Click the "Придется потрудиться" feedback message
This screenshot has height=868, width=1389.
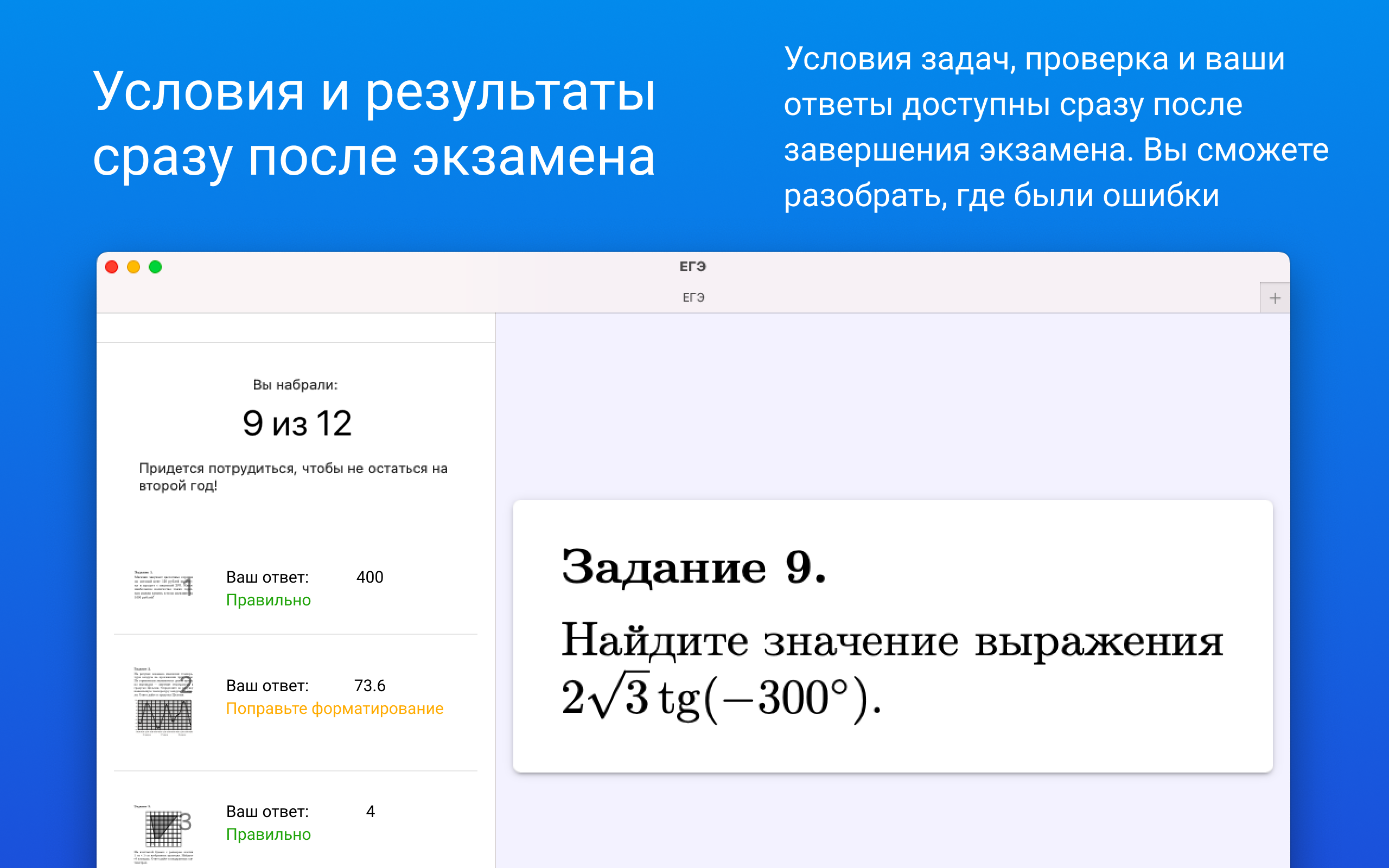[293, 476]
